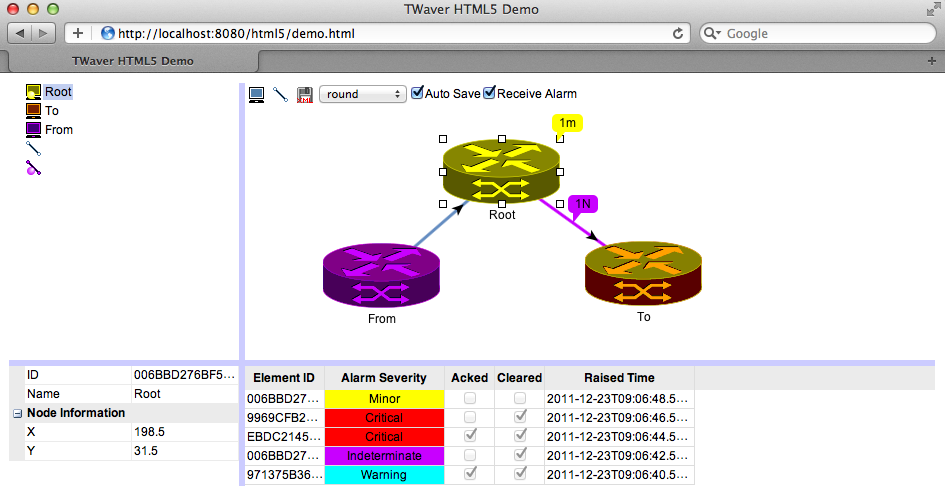This screenshot has width=945, height=496.
Task: Click the blue link from From to Root
Action: 440,224
